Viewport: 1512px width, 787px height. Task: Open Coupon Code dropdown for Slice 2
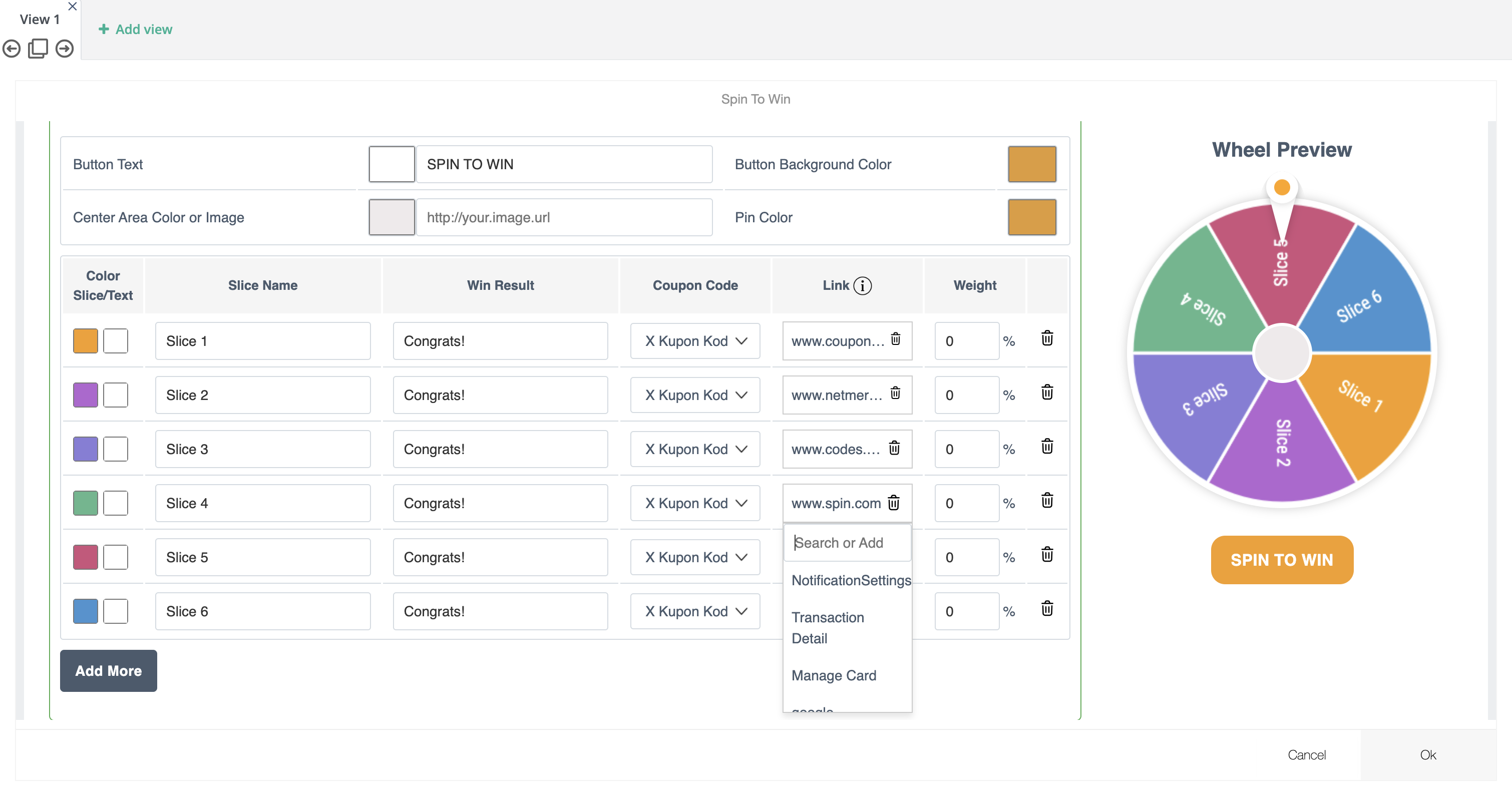(695, 395)
